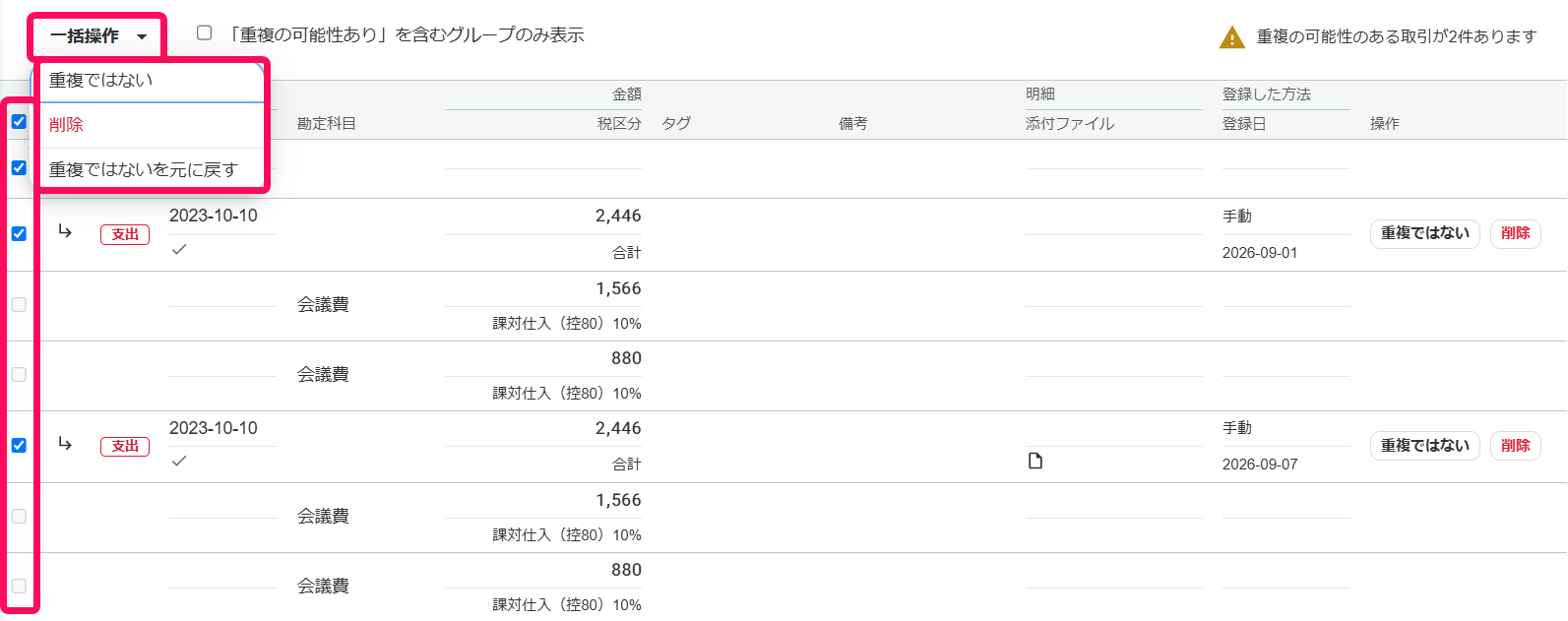The image size is (1568, 621).
Task: Click the checkmark icon under the 2026-09-07 transaction date
Action: 179,461
